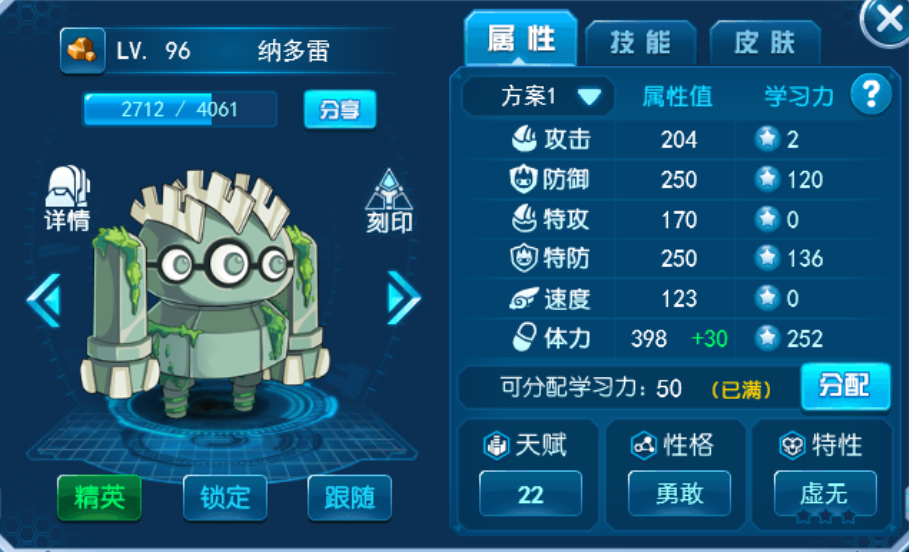The width and height of the screenshot is (909, 552).
Task: Click the 2712 / 4061 experience bar
Action: (180, 109)
